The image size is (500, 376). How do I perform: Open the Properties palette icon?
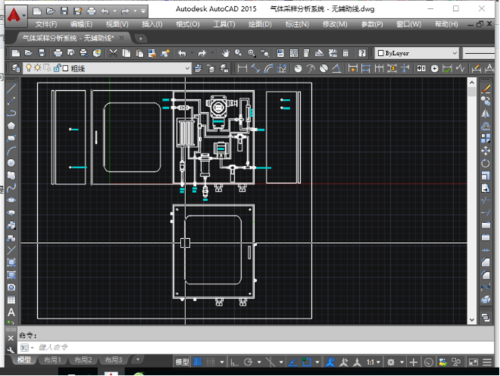pos(280,53)
